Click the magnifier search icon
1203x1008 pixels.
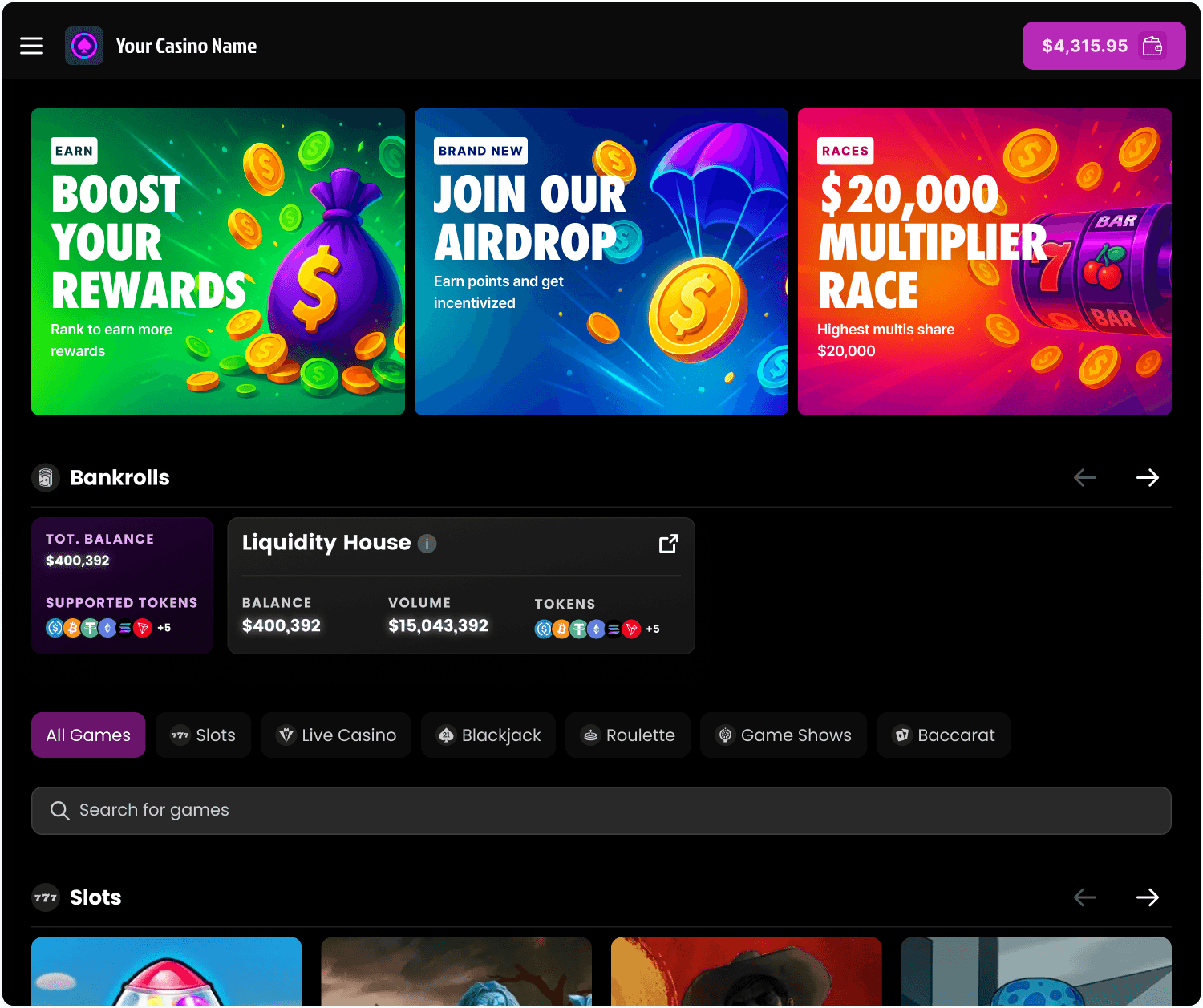(59, 811)
